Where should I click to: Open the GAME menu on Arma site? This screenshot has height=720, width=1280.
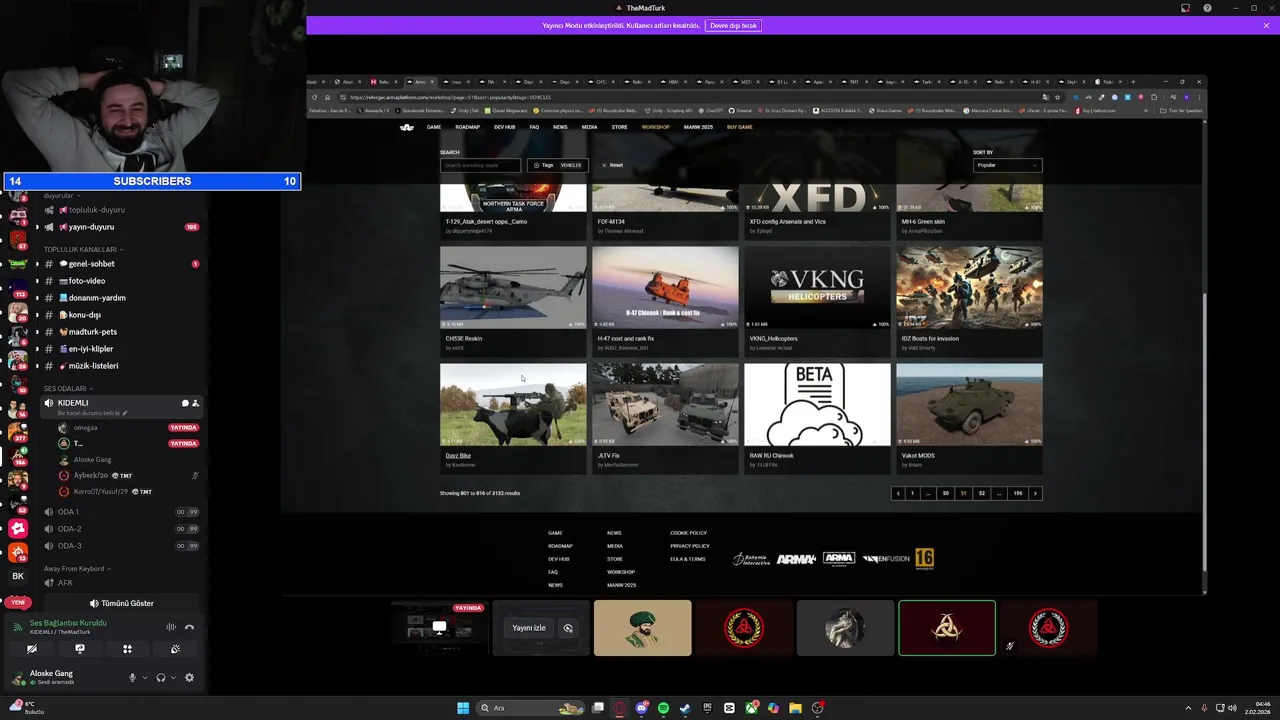(434, 127)
